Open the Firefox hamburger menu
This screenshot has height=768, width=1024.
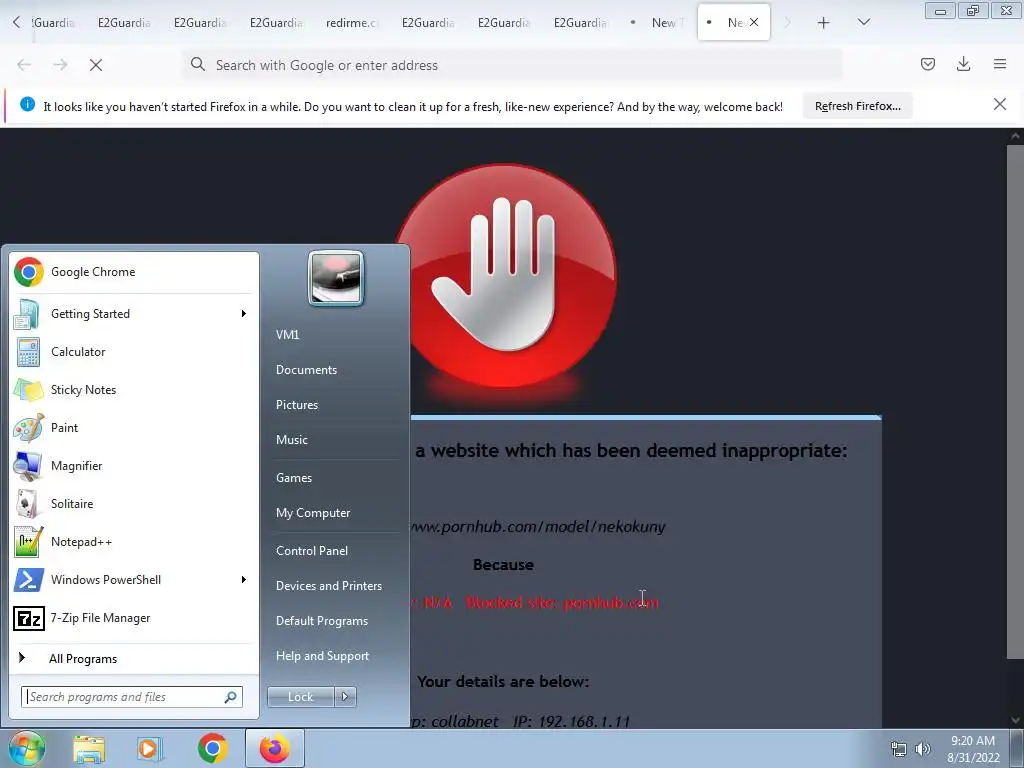1000,64
